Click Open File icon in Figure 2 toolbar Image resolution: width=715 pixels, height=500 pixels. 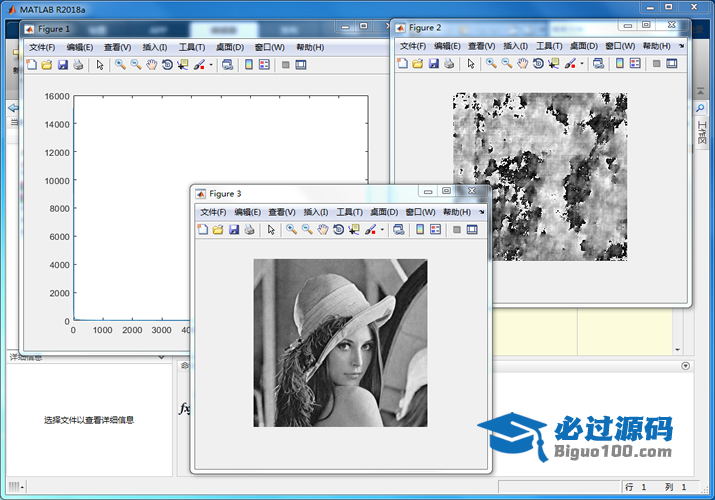pyautogui.click(x=418, y=63)
